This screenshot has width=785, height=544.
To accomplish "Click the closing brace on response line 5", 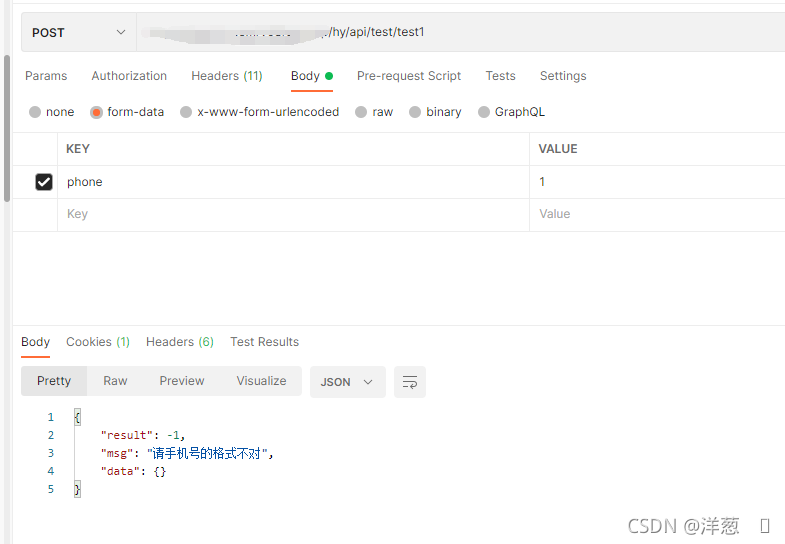I will [x=77, y=489].
